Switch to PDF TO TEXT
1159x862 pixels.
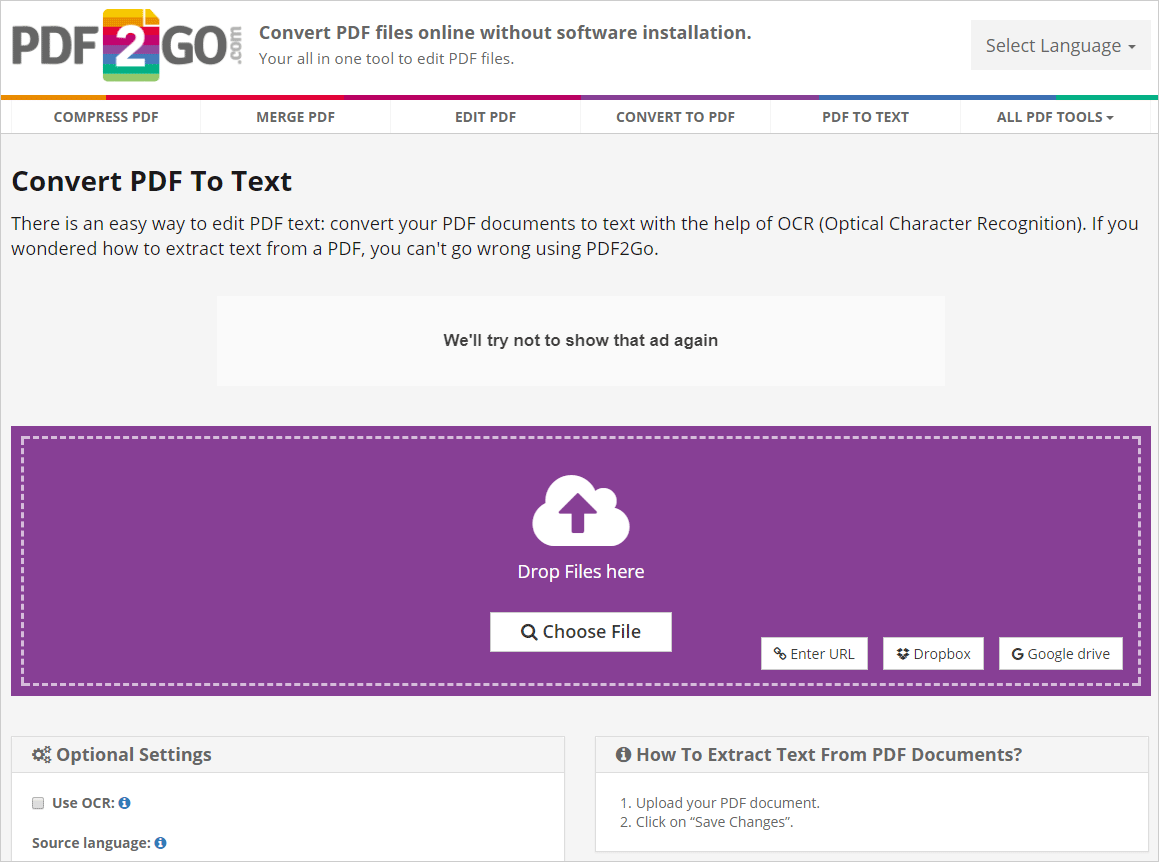866,117
